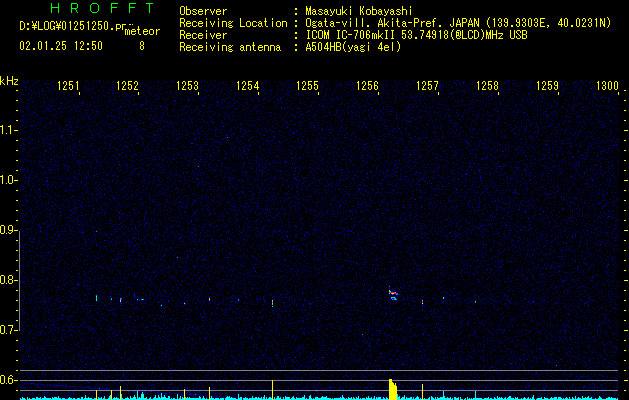
Task: Click the 1258 time axis label
Action: (x=487, y=86)
